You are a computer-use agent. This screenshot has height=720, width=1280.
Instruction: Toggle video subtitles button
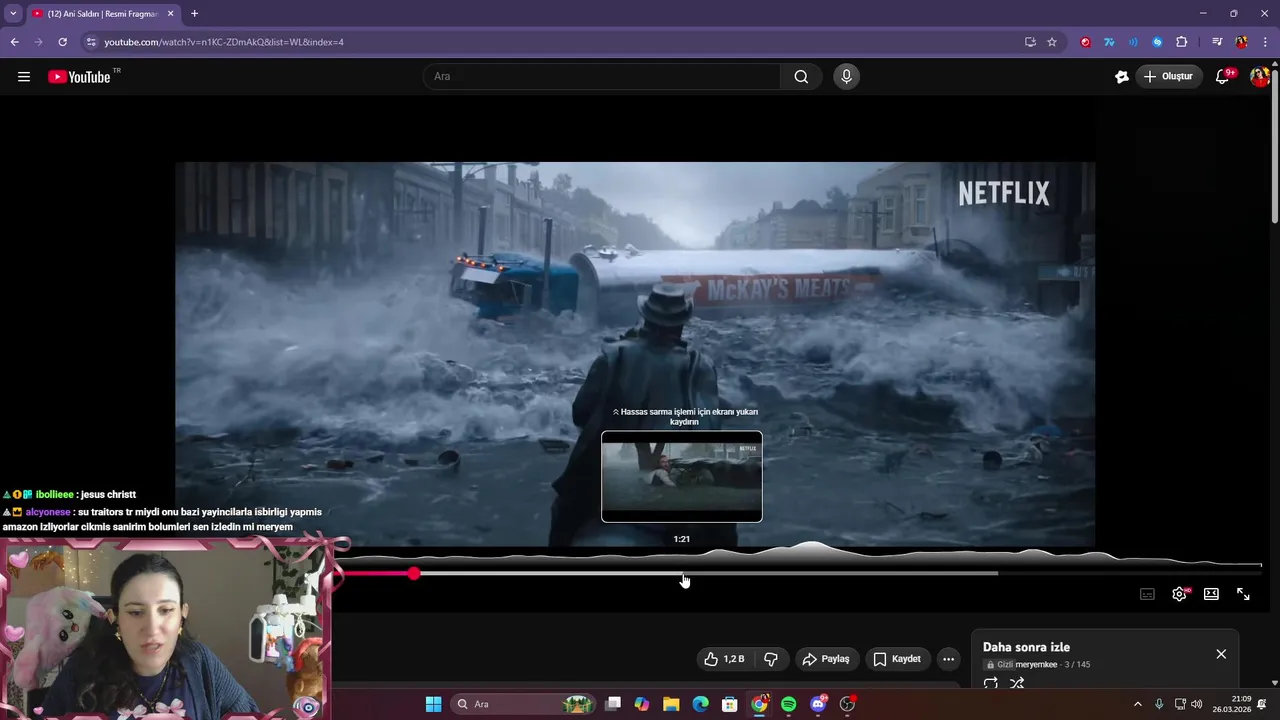pyautogui.click(x=1147, y=594)
